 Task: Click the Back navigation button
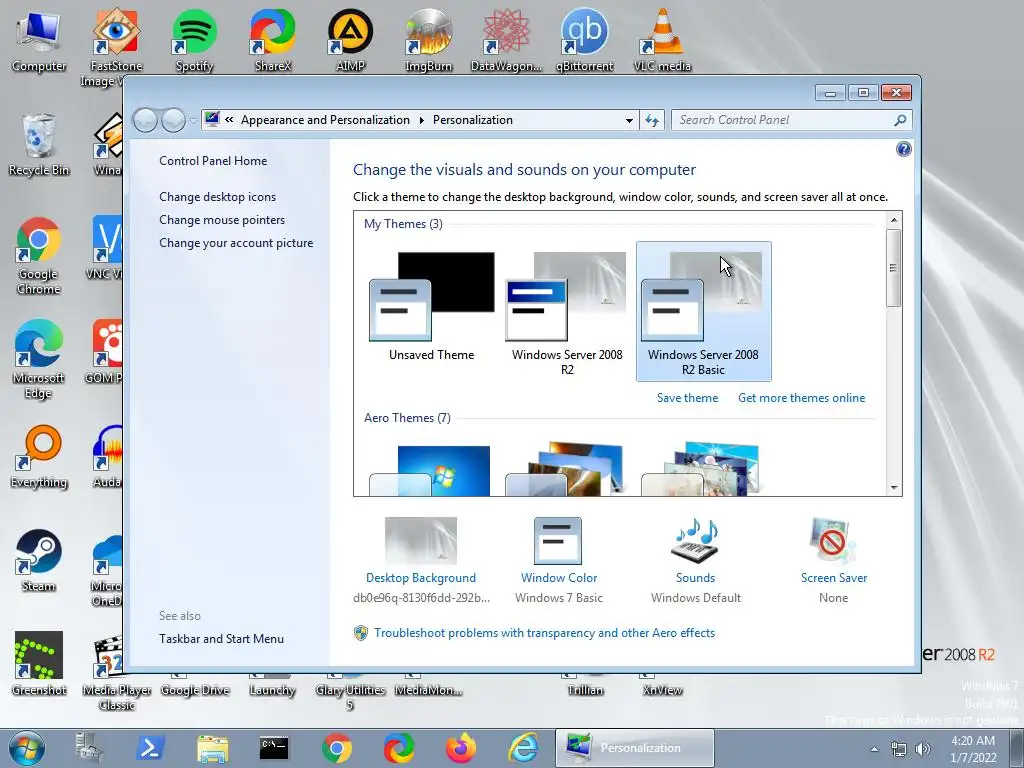[x=145, y=120]
